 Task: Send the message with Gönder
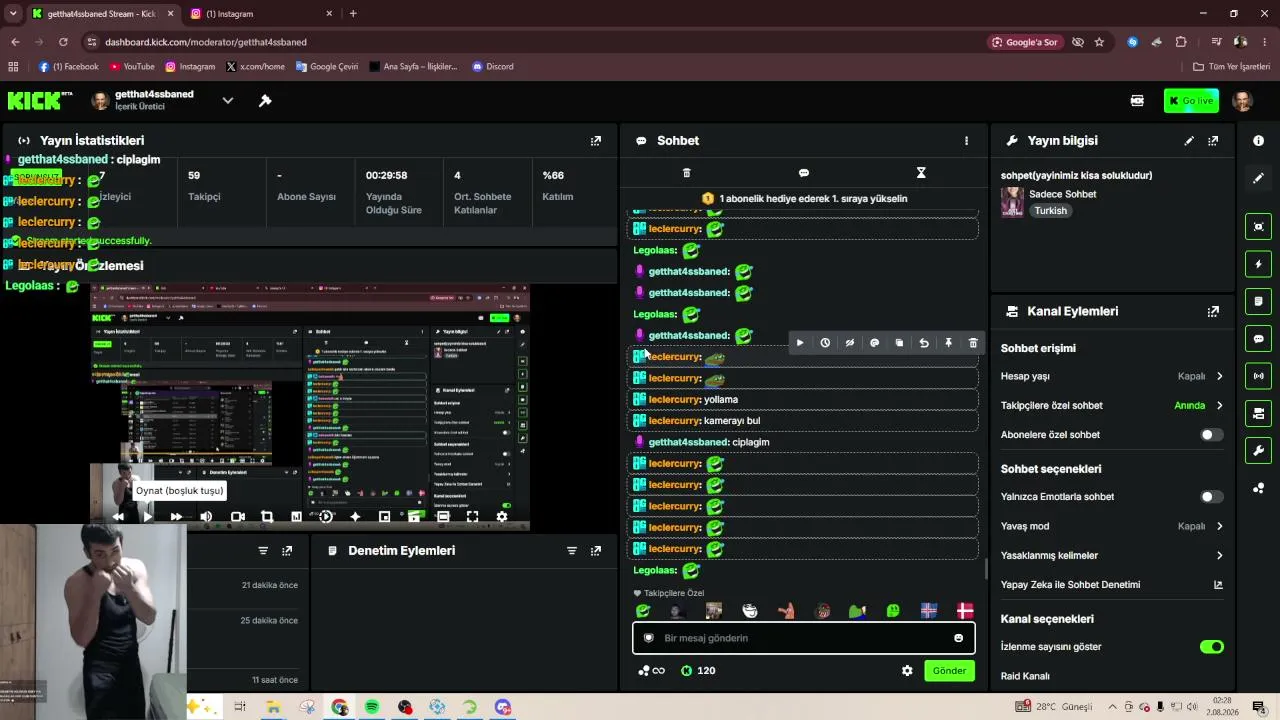point(949,671)
